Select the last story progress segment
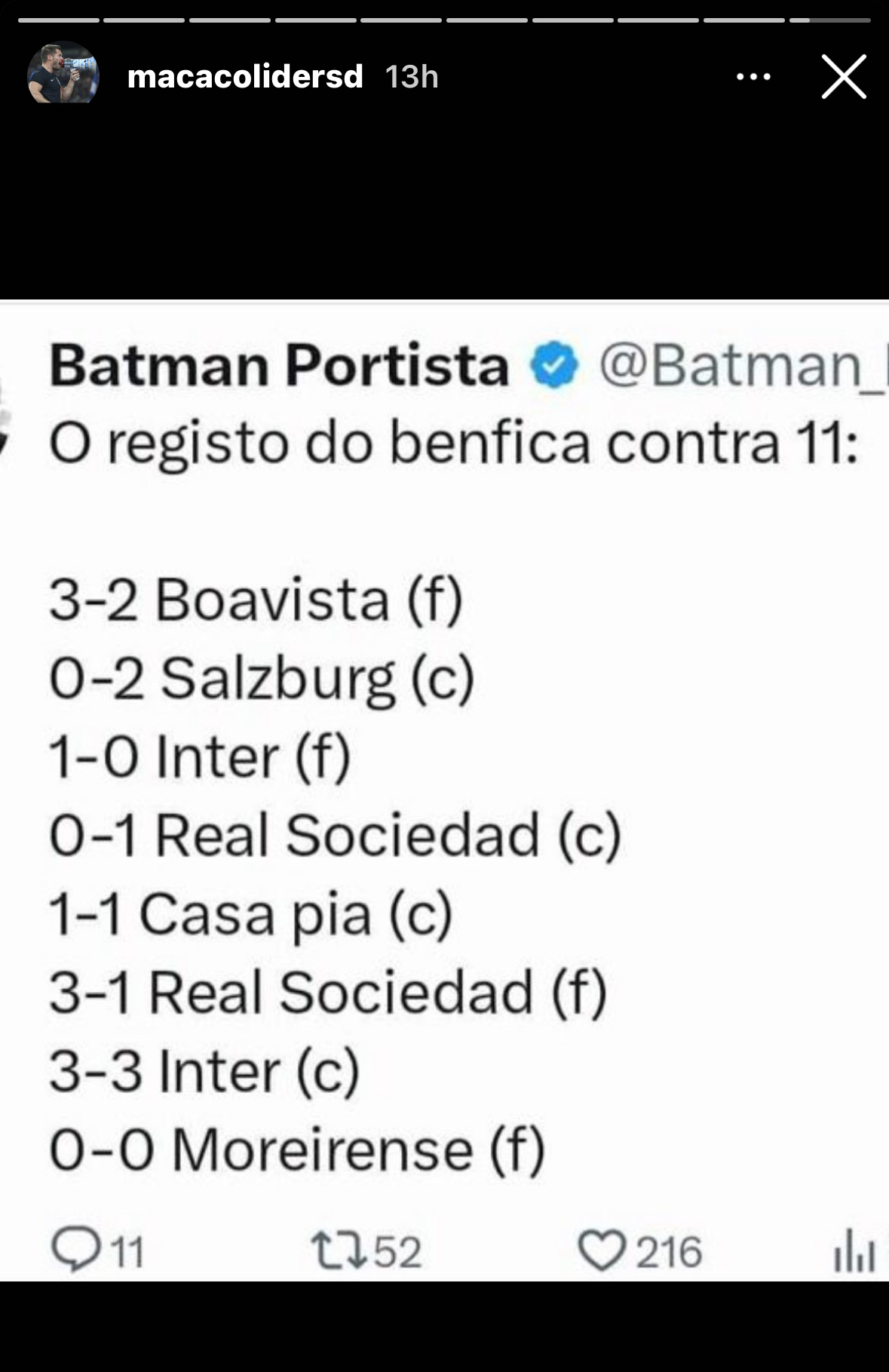Image resolution: width=889 pixels, height=1372 pixels. [x=829, y=20]
